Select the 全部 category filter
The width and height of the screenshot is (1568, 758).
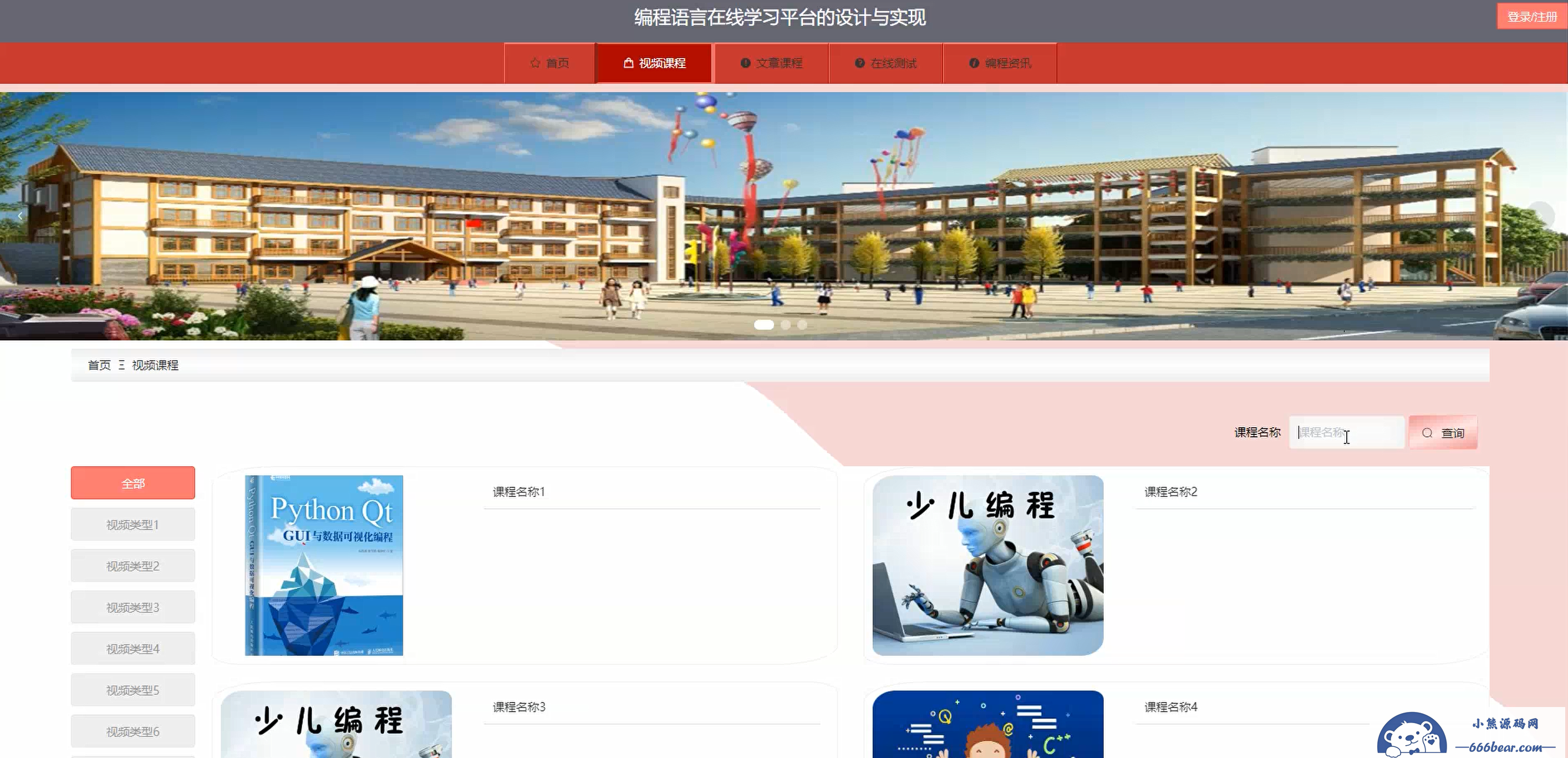click(x=133, y=483)
